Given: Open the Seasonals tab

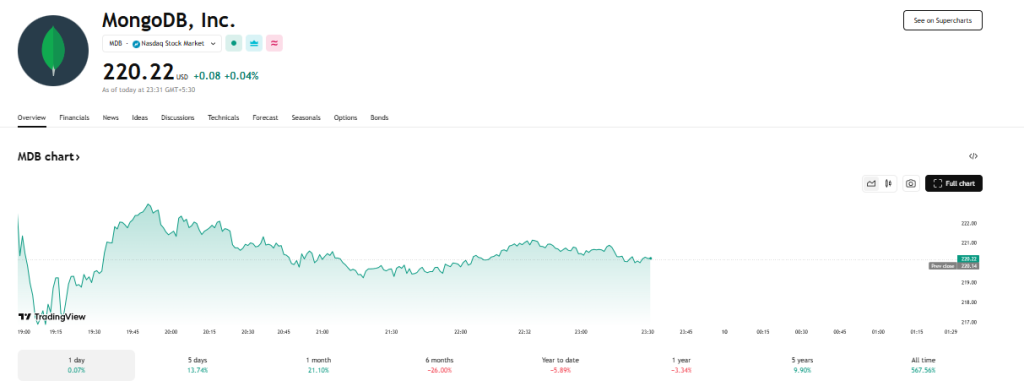Looking at the screenshot, I should click(x=306, y=118).
